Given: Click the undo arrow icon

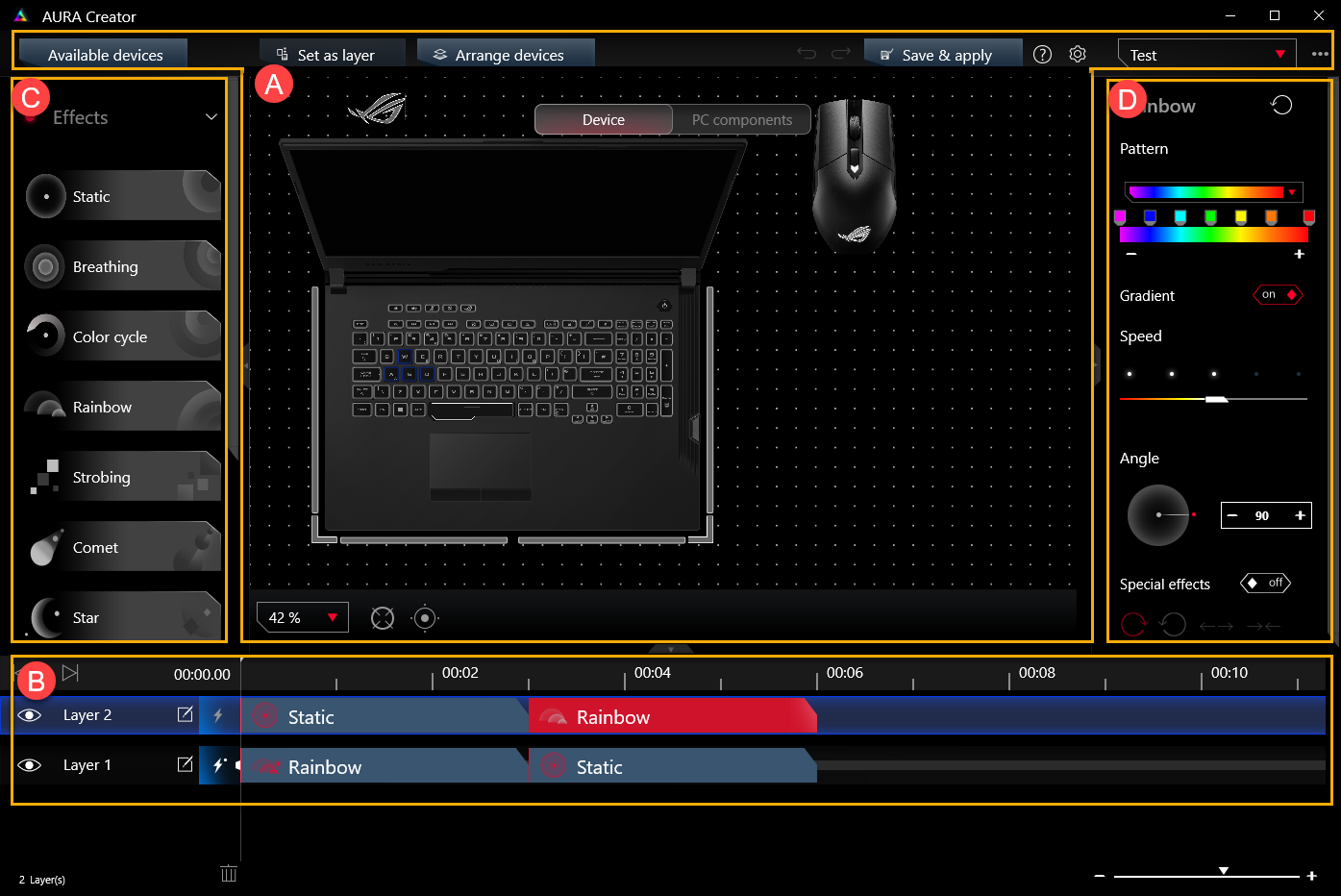Looking at the screenshot, I should tap(807, 54).
